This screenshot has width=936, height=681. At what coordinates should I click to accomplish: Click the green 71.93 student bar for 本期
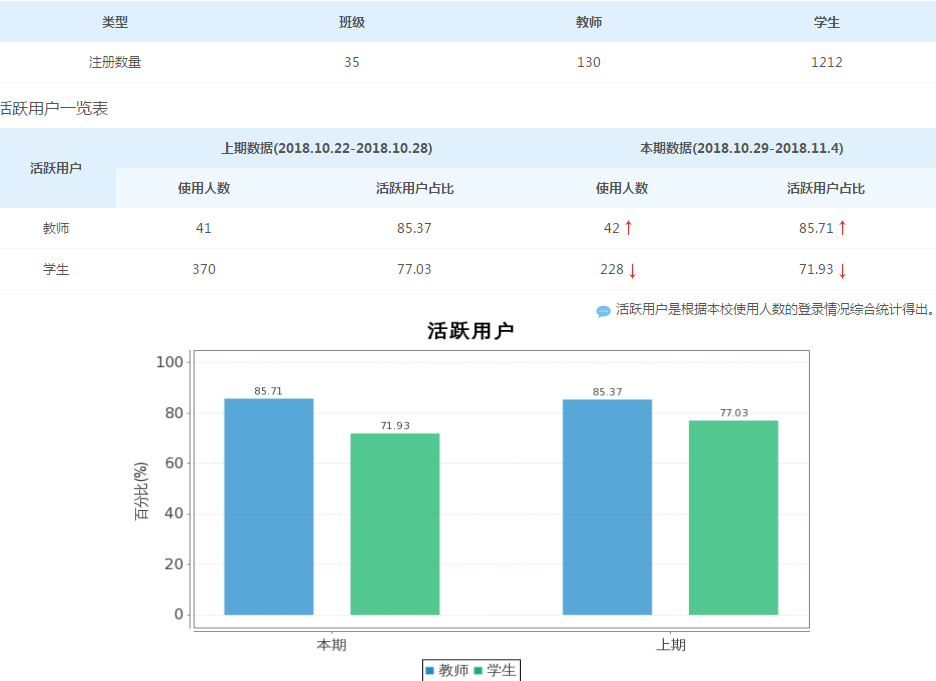[x=395, y=523]
